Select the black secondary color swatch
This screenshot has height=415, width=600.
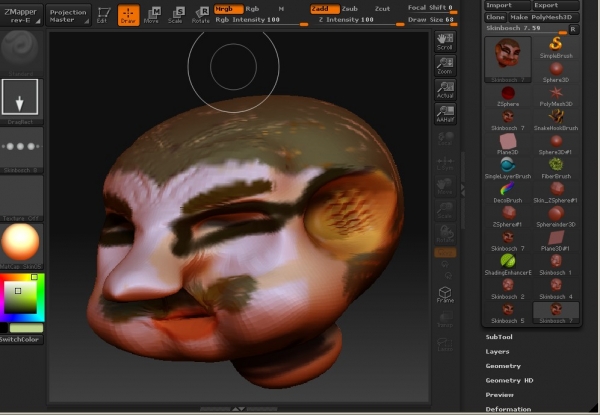click(x=4, y=328)
